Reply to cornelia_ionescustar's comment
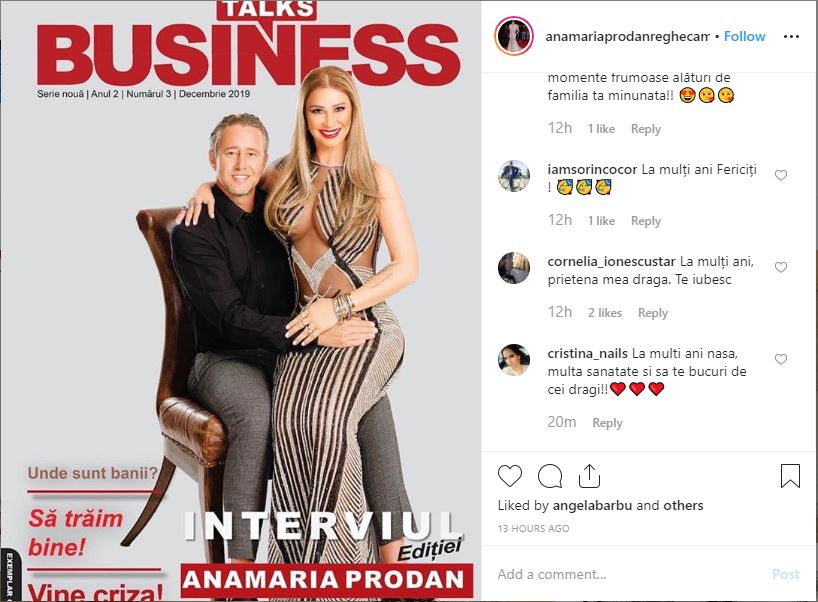 click(653, 313)
